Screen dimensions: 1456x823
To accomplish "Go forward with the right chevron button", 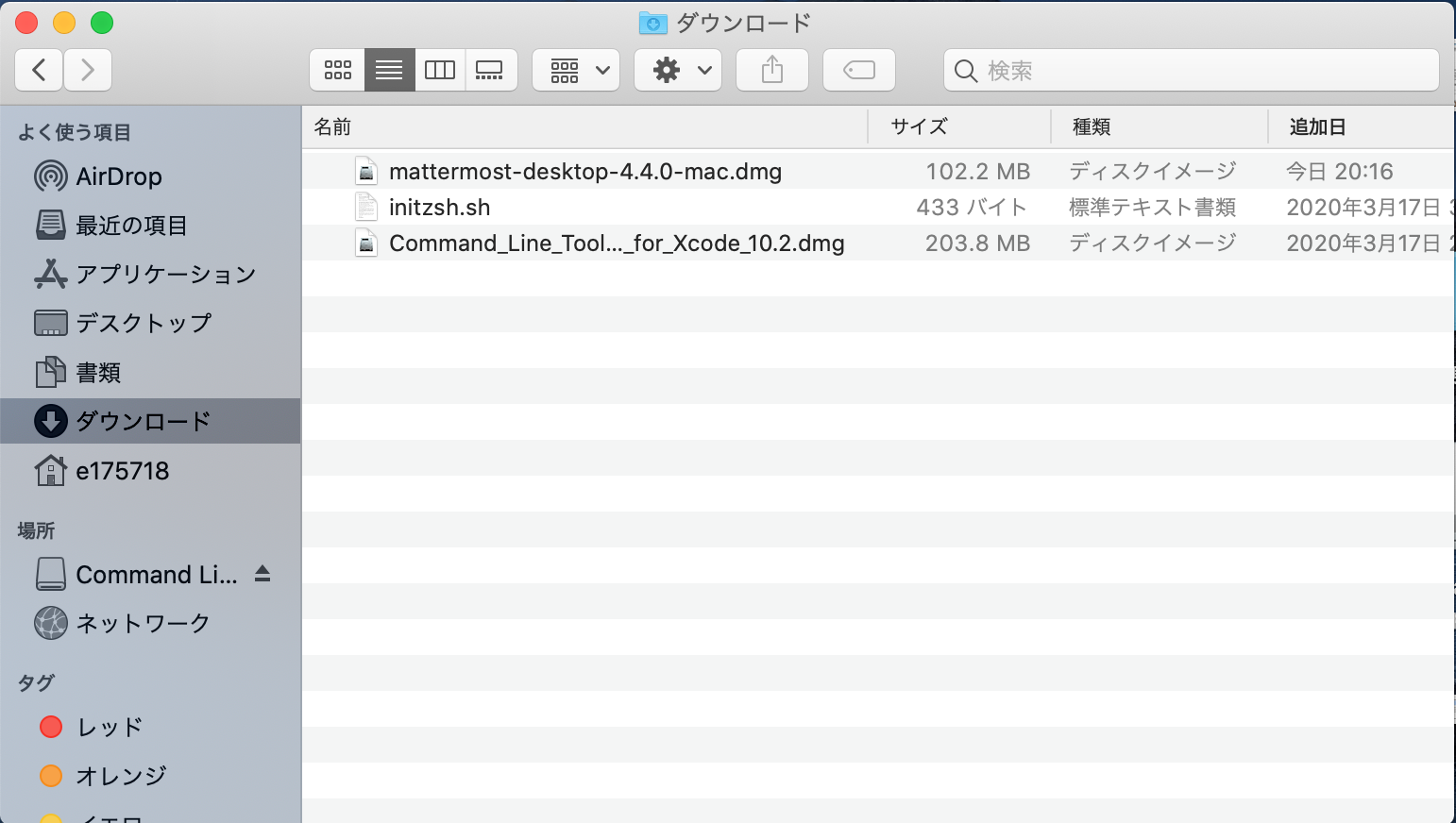I will tap(88, 70).
